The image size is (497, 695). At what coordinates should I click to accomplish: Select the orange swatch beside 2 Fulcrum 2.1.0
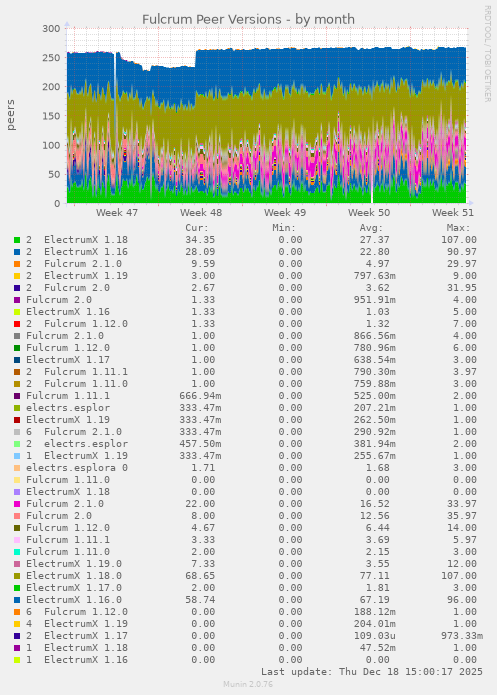[17, 264]
